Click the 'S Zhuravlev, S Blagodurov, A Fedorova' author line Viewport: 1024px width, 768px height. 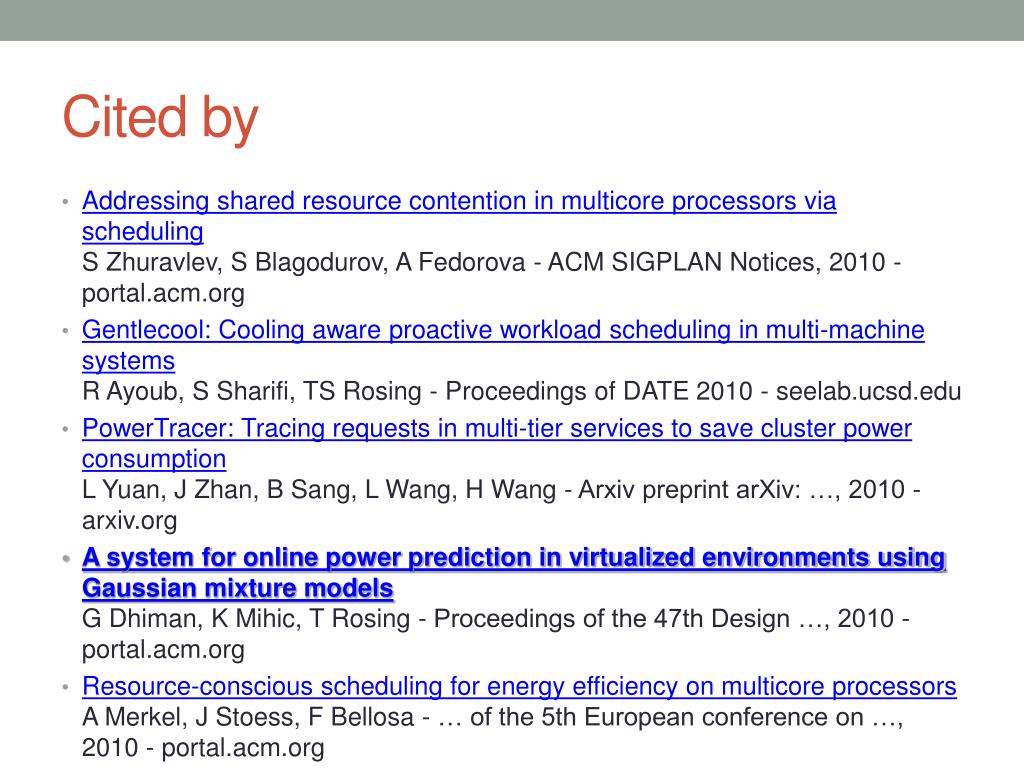tap(491, 263)
